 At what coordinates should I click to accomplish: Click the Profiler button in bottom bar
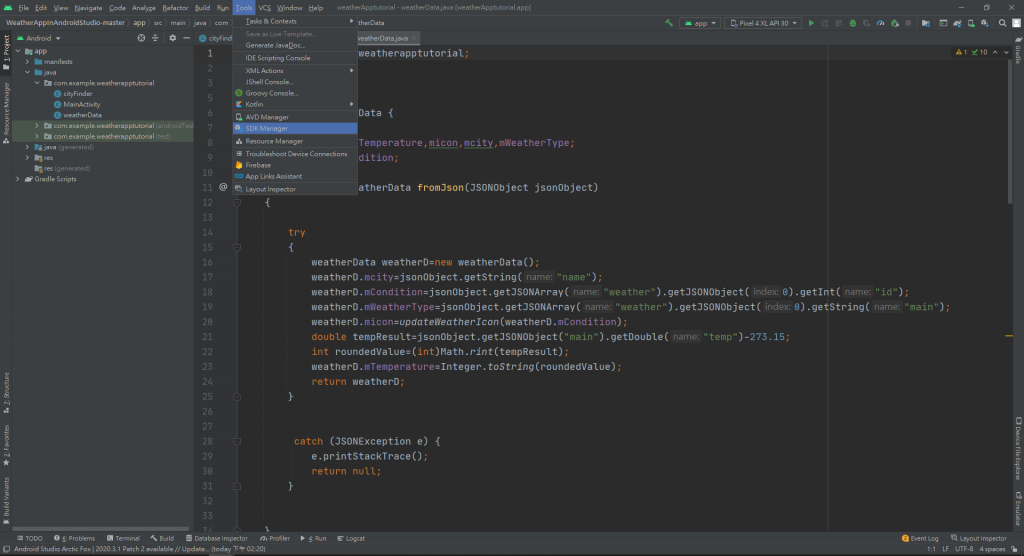click(274, 538)
